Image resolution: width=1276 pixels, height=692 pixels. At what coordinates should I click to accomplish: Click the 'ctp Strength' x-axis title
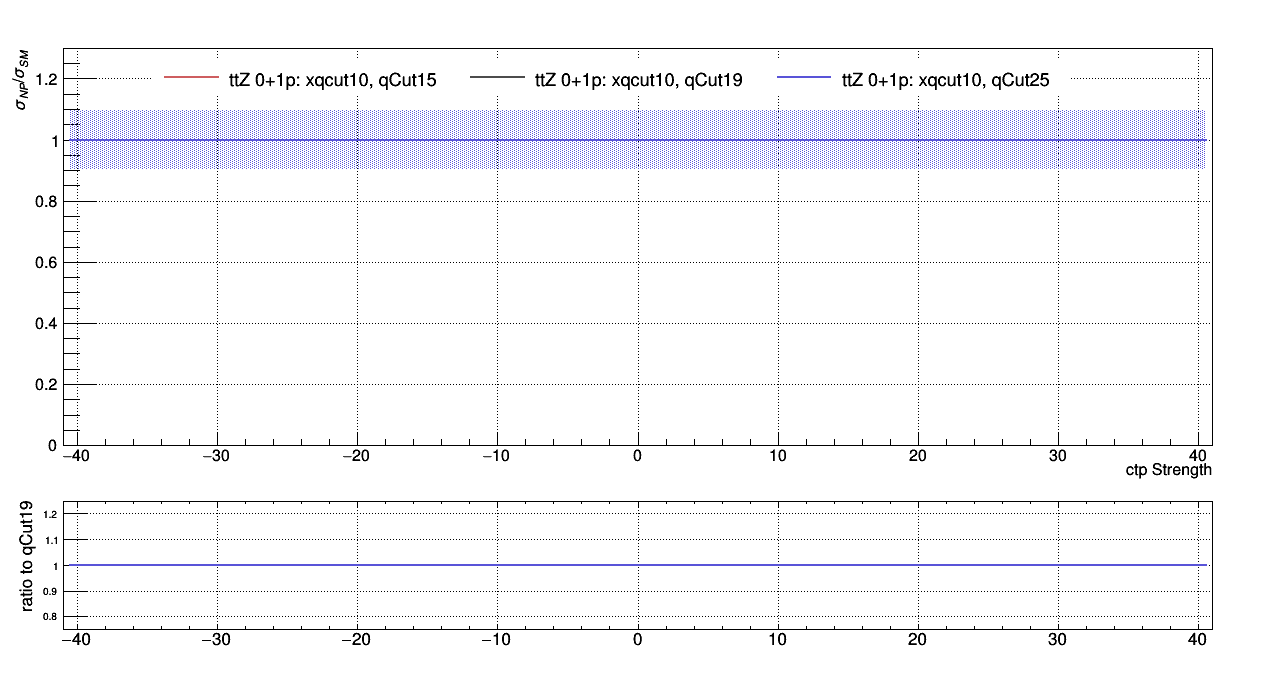(x=1169, y=470)
